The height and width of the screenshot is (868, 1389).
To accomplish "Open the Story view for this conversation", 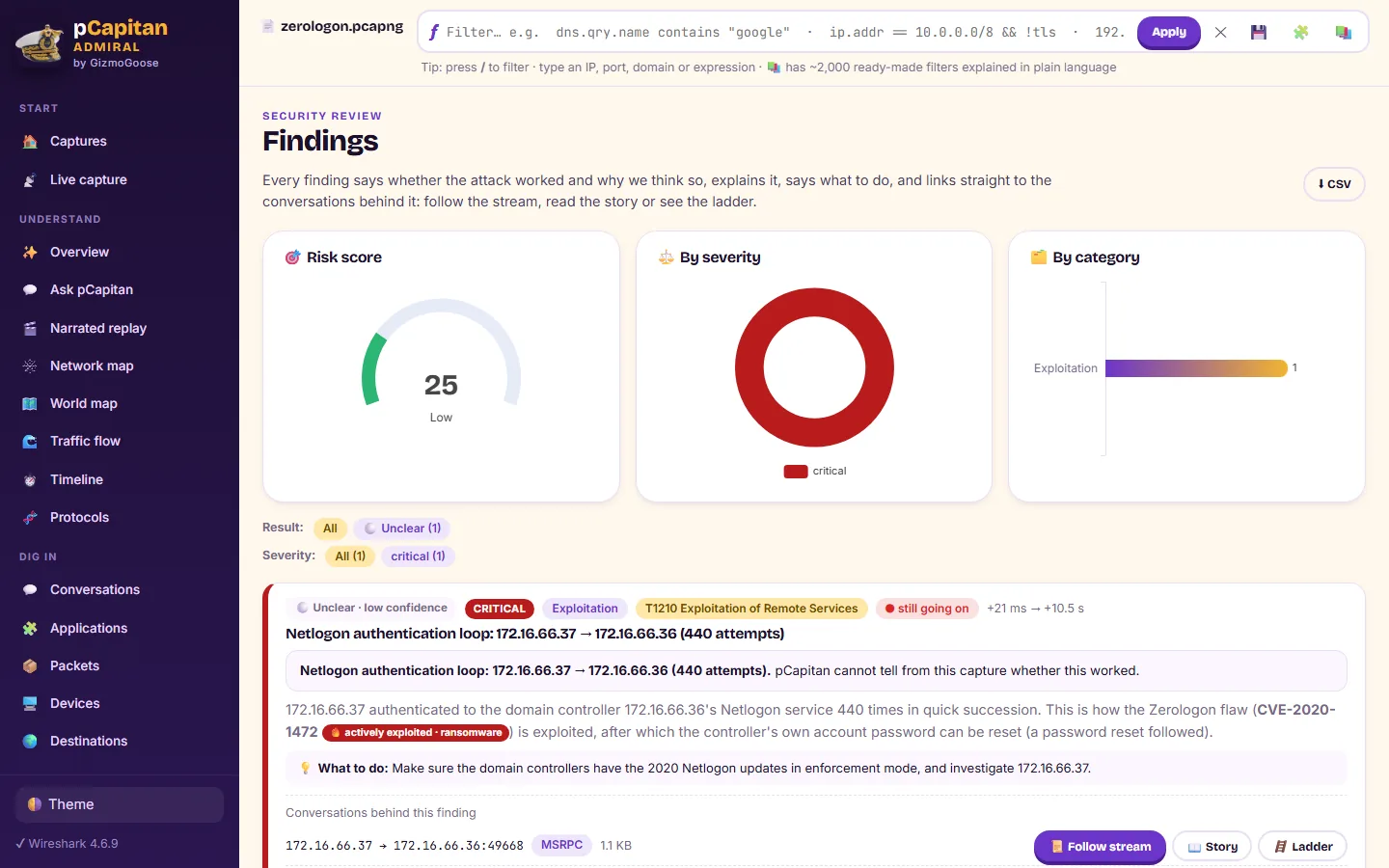I will pos(1212,847).
